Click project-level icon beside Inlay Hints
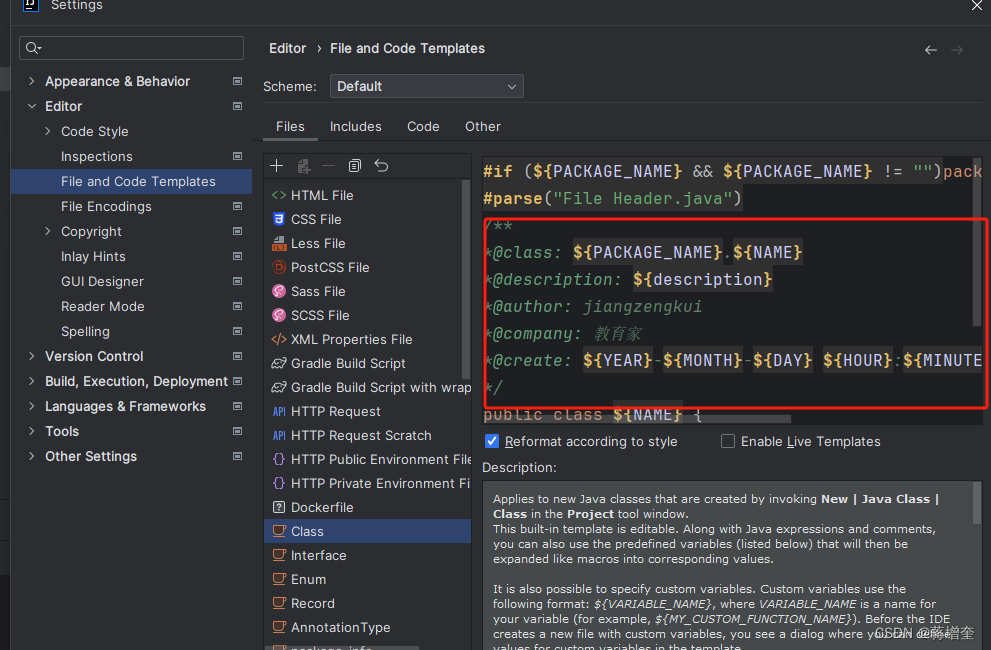 [238, 256]
